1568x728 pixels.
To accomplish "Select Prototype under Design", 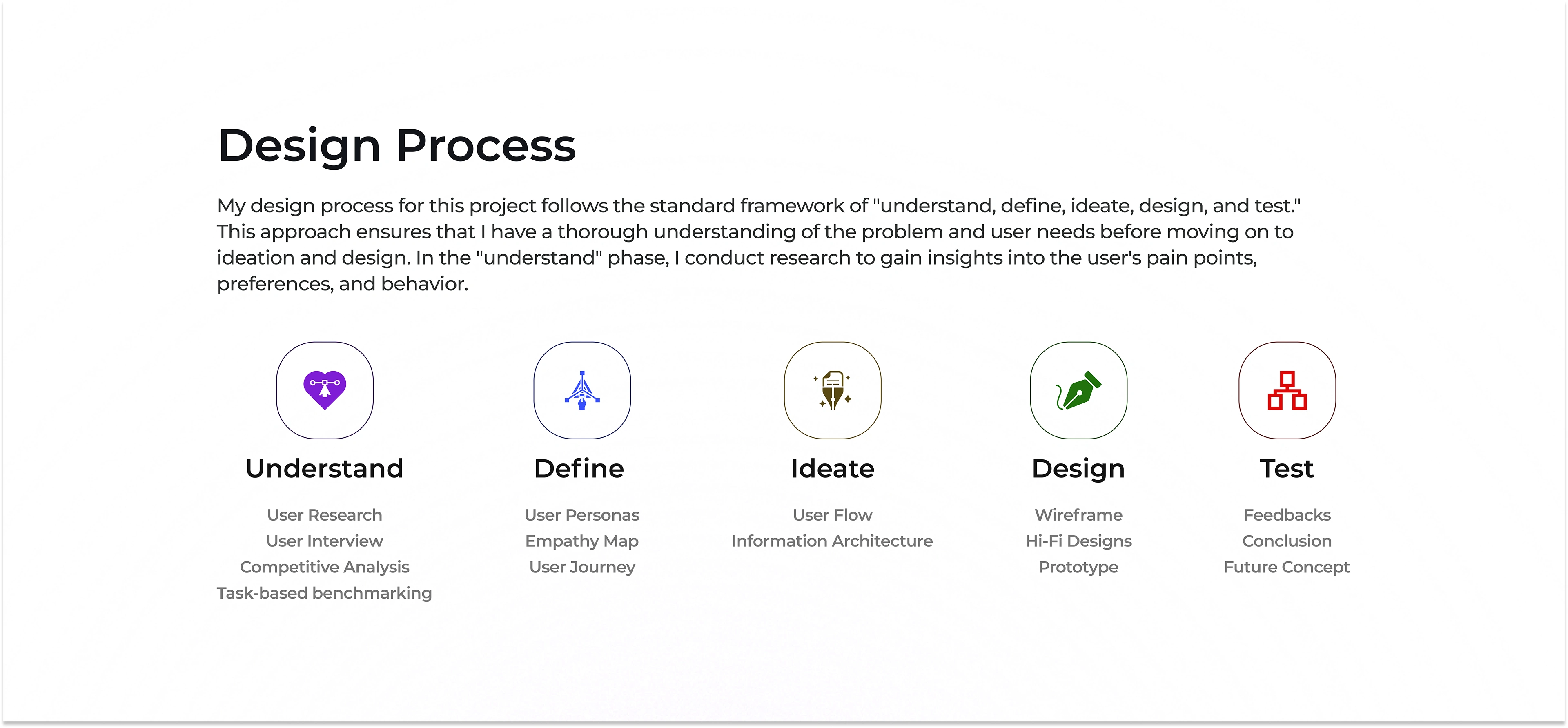I will (x=1078, y=567).
